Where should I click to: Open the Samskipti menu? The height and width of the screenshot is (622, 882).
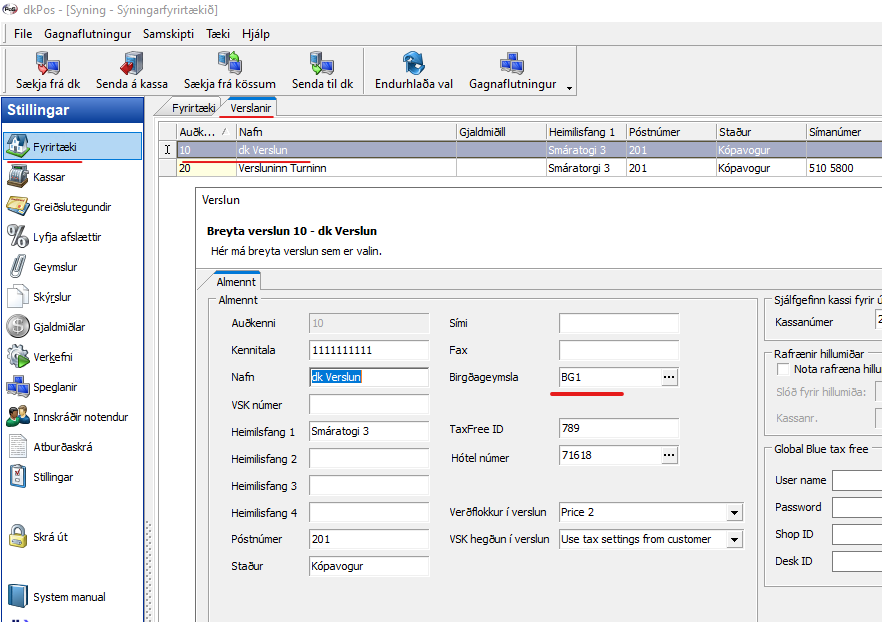tap(168, 33)
